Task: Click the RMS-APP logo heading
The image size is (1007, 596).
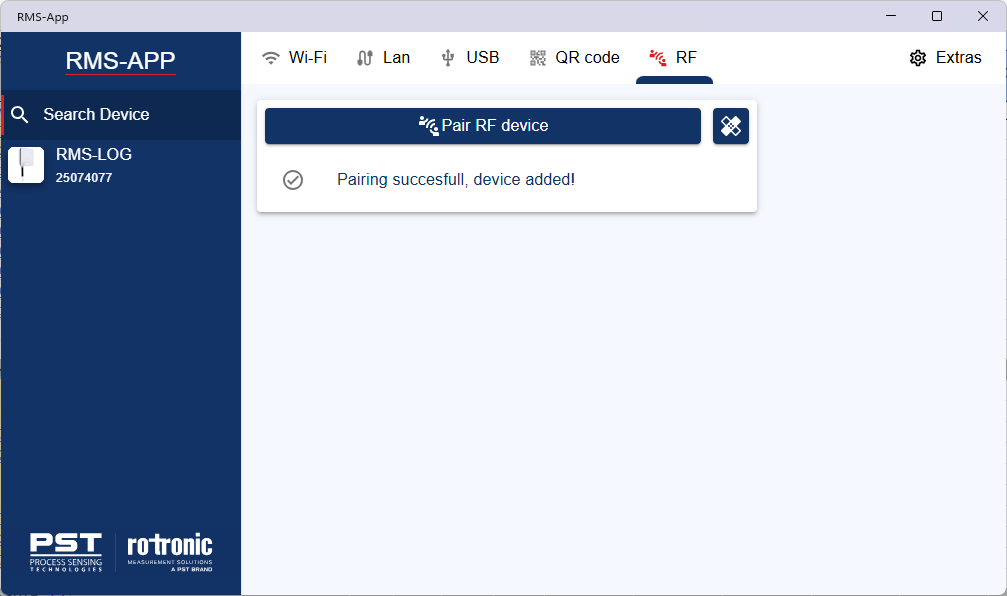Action: click(120, 61)
